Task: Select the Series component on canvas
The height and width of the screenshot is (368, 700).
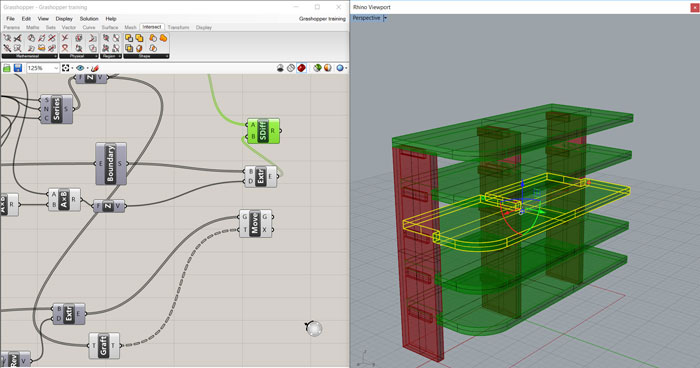Action: [x=57, y=109]
